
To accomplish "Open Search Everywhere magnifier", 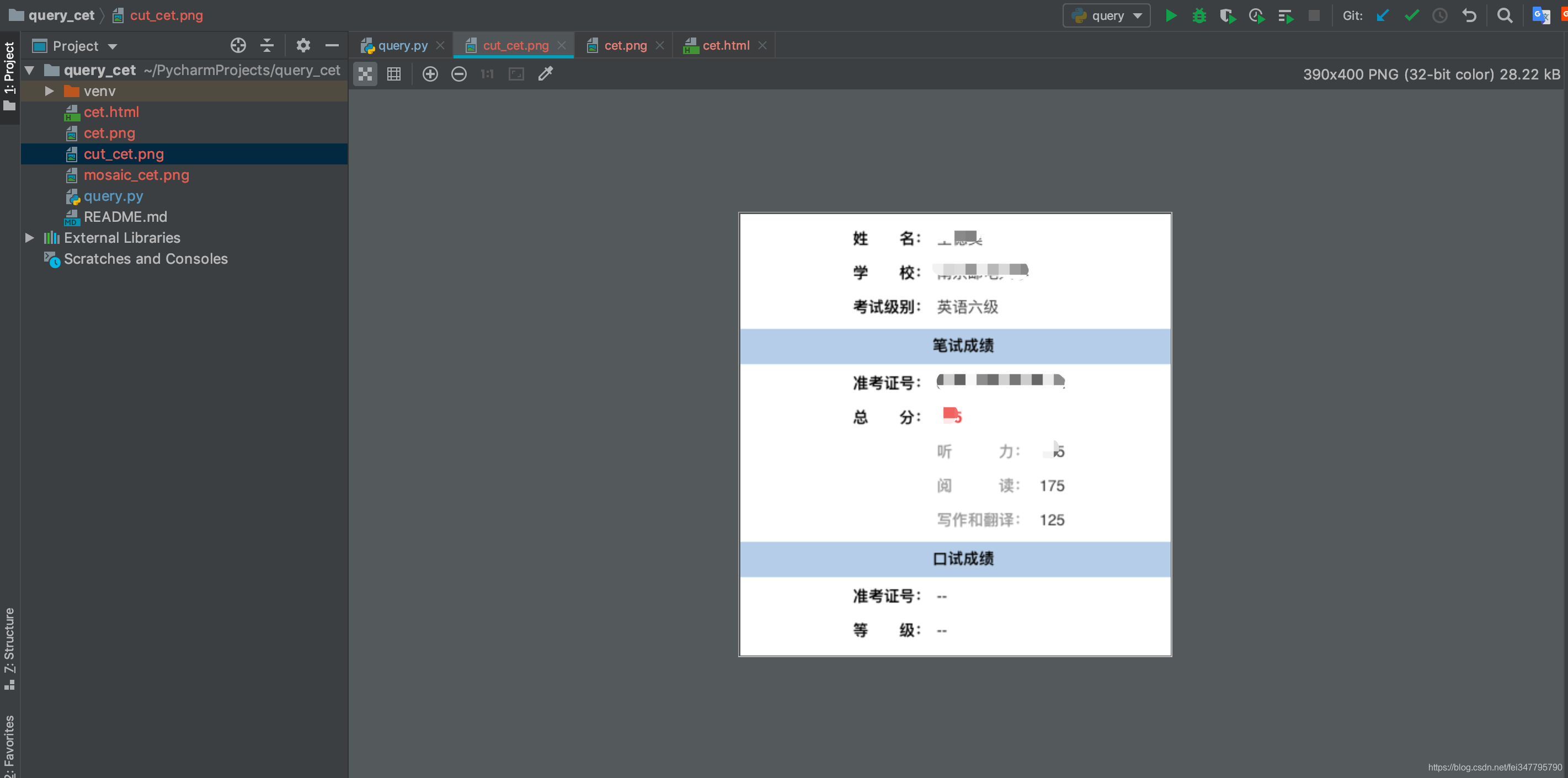I will tap(1505, 15).
